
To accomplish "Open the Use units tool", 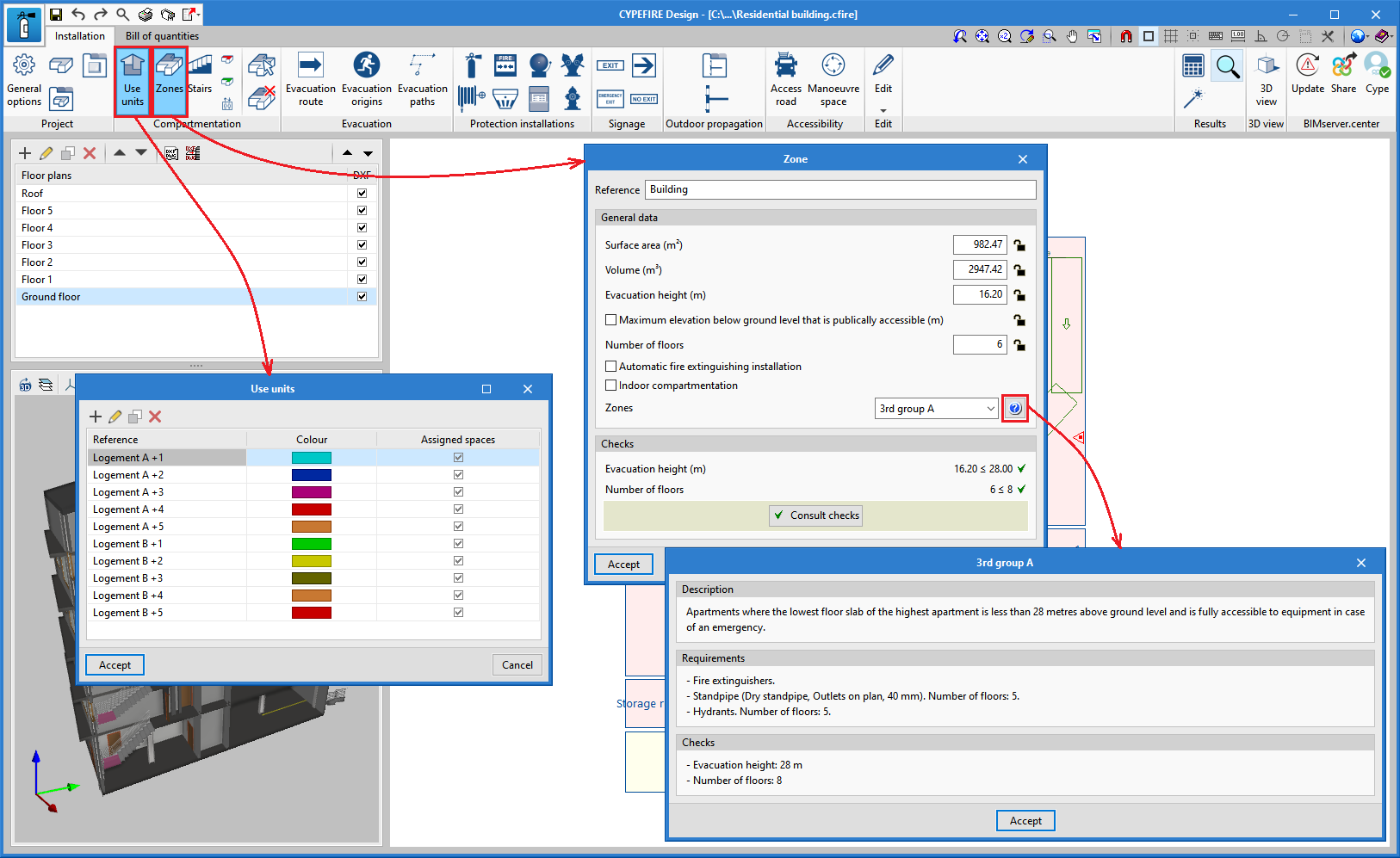I will (x=132, y=81).
